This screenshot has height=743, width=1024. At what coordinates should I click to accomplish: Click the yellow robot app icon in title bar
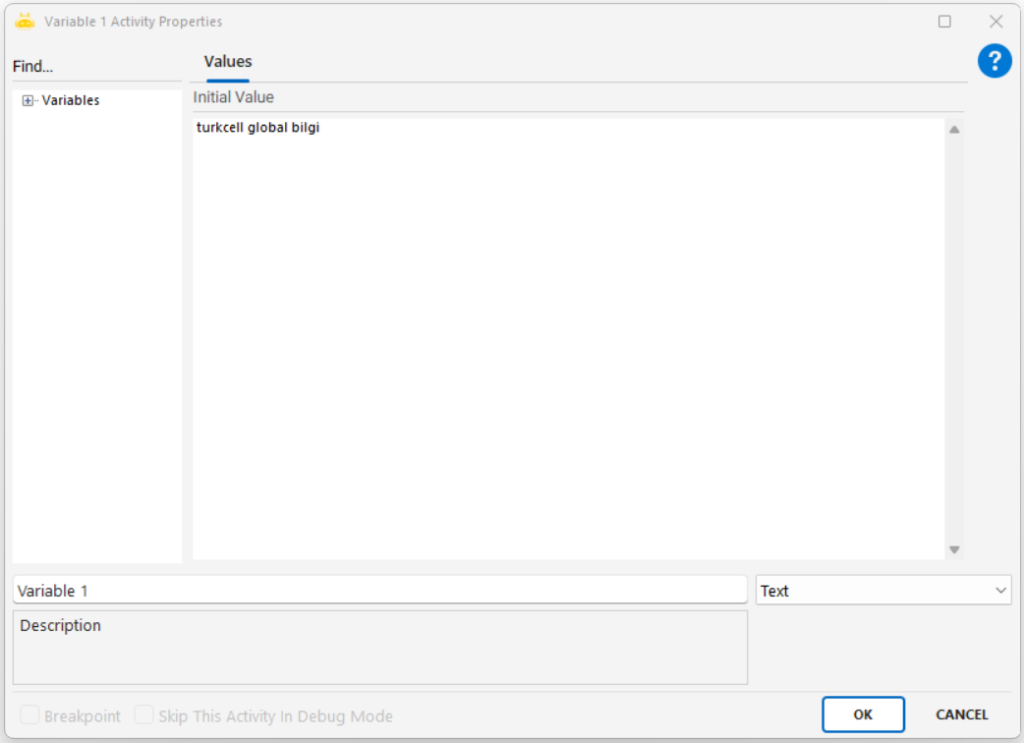coord(25,21)
